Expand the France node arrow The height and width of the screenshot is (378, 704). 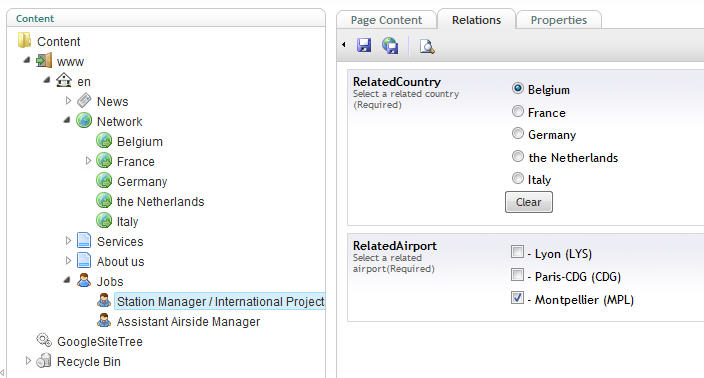[88, 160]
